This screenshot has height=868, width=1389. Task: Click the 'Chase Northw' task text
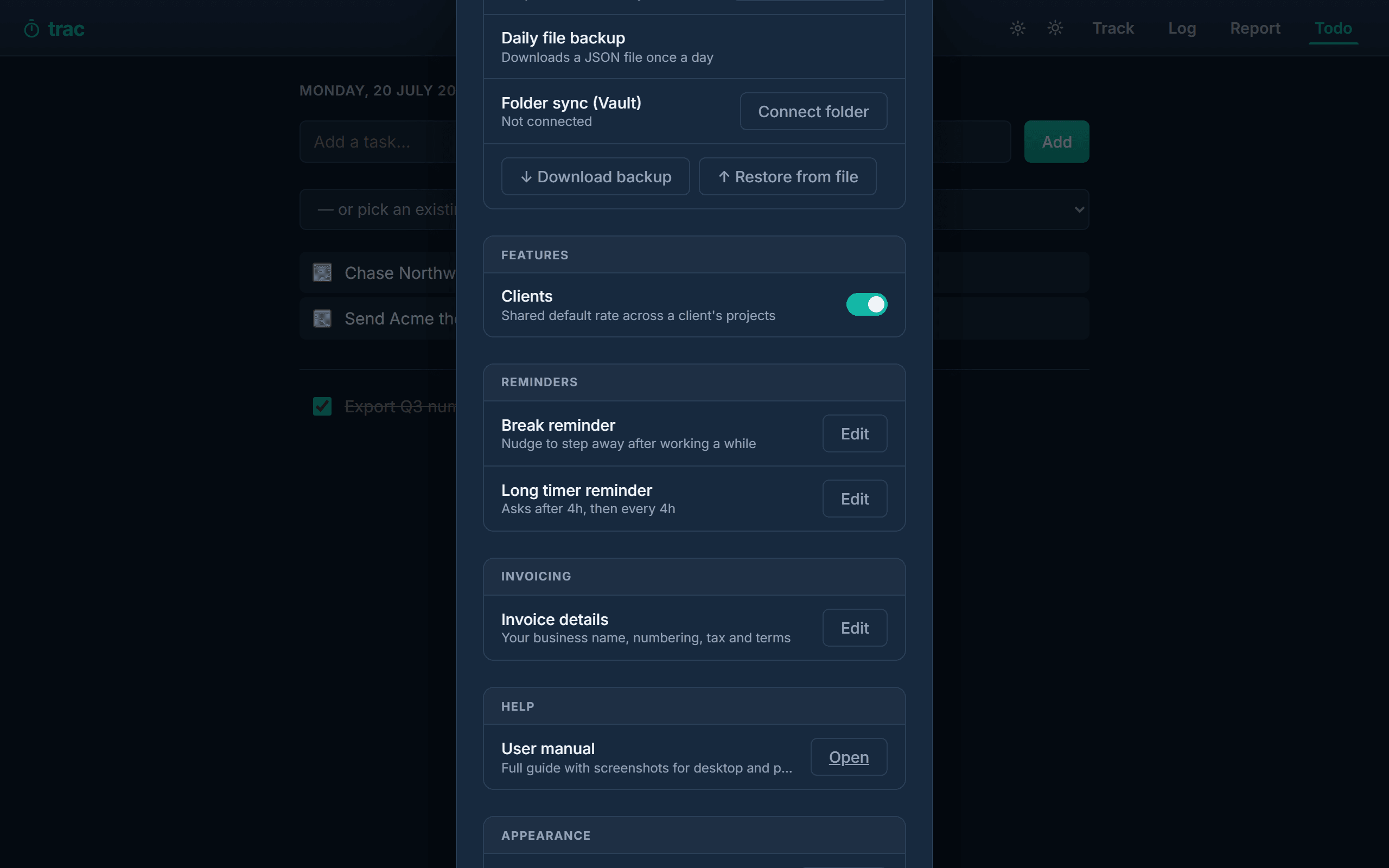[400, 273]
